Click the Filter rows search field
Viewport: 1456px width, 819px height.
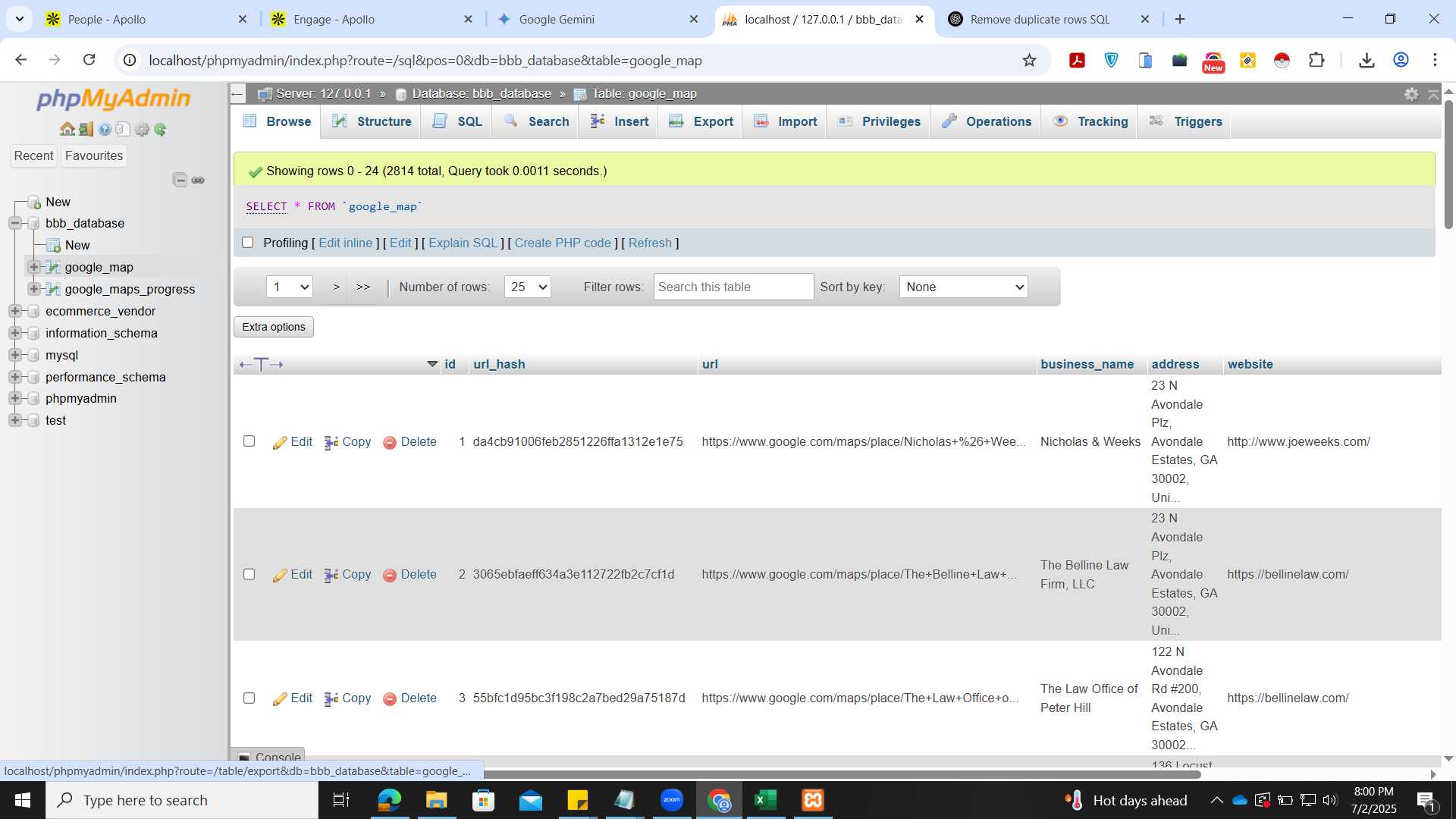(x=733, y=287)
